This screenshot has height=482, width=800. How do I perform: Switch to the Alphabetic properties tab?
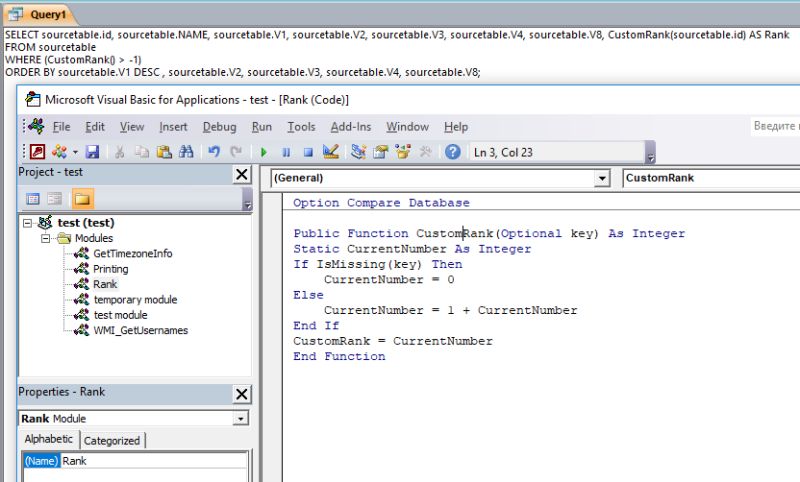click(x=48, y=439)
